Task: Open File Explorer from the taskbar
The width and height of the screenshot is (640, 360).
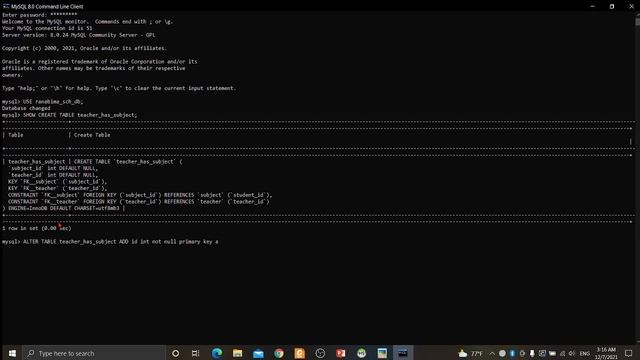Action: tap(238, 353)
